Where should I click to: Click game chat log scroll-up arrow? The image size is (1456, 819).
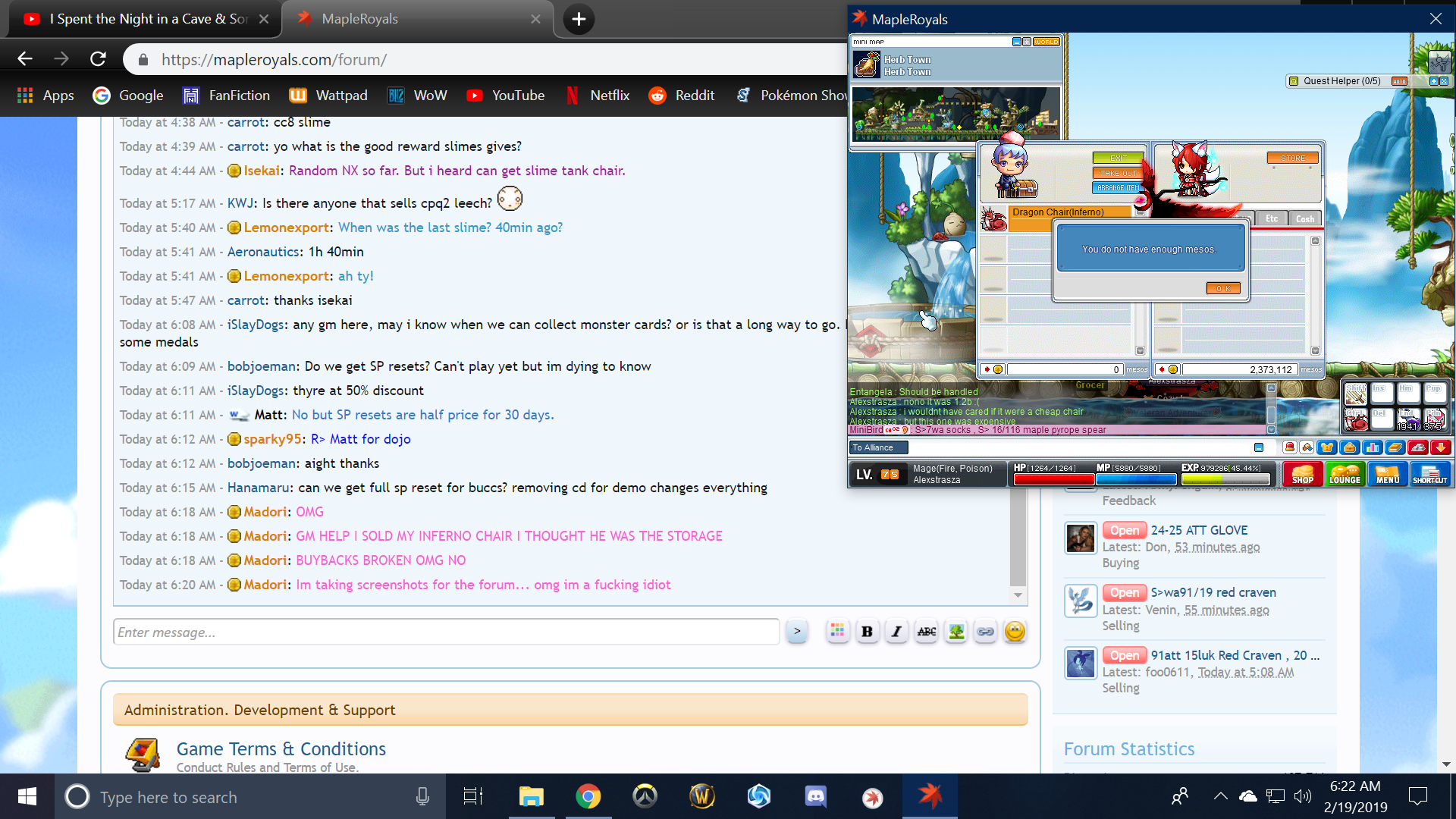1271,388
